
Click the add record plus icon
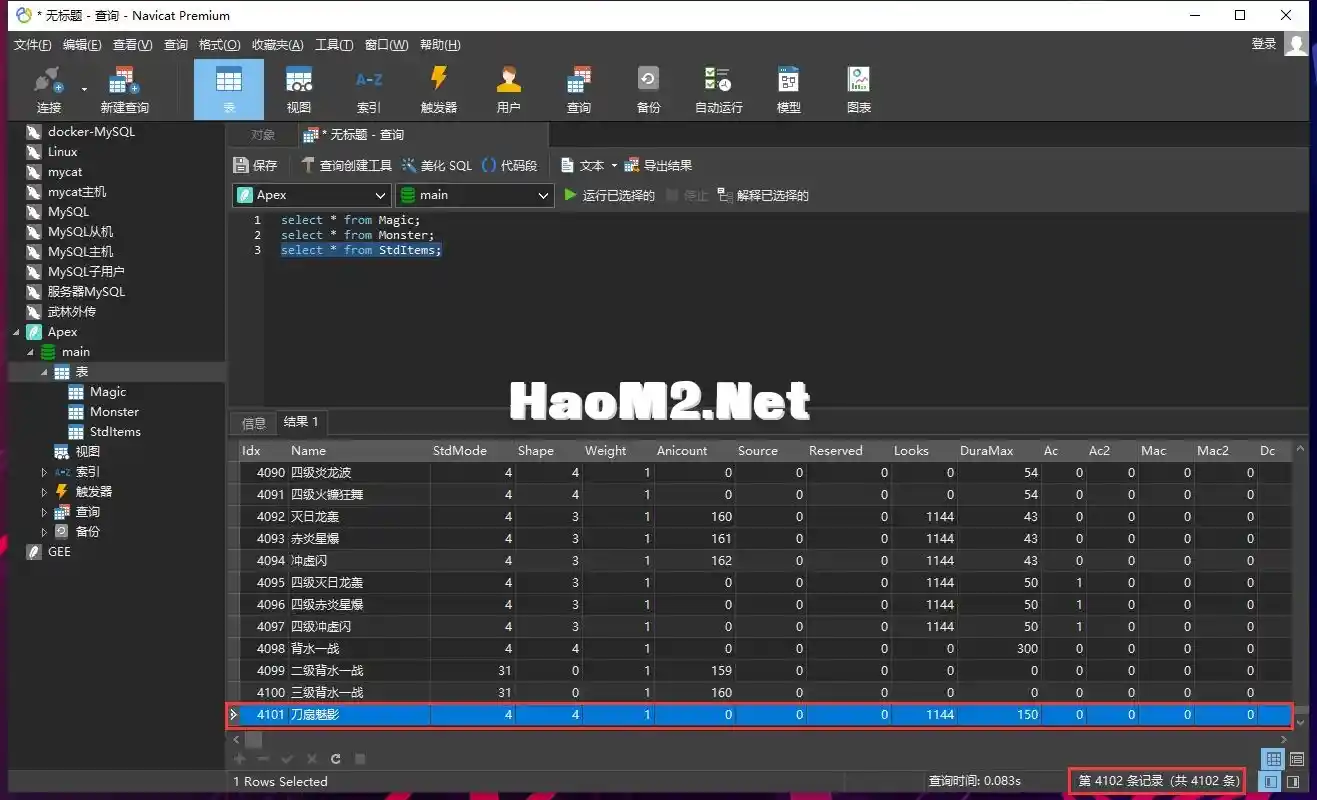click(x=240, y=759)
